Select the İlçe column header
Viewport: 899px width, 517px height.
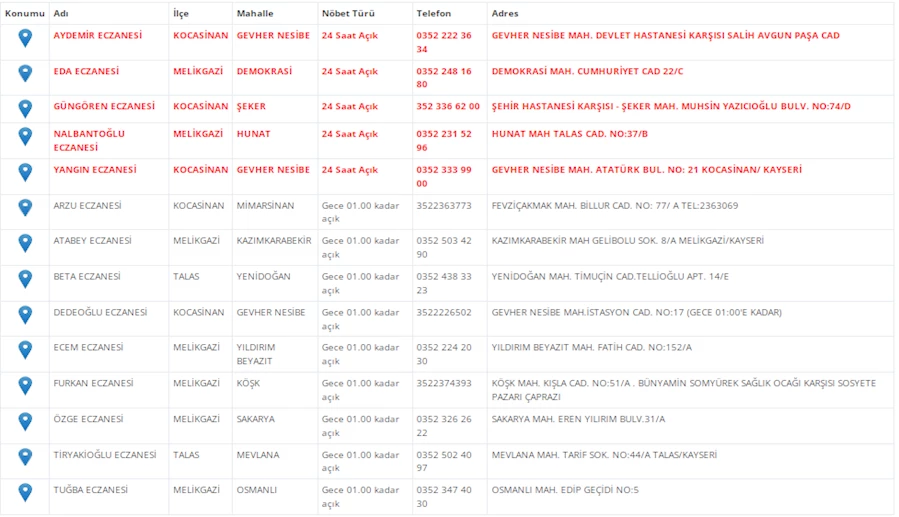coord(183,14)
